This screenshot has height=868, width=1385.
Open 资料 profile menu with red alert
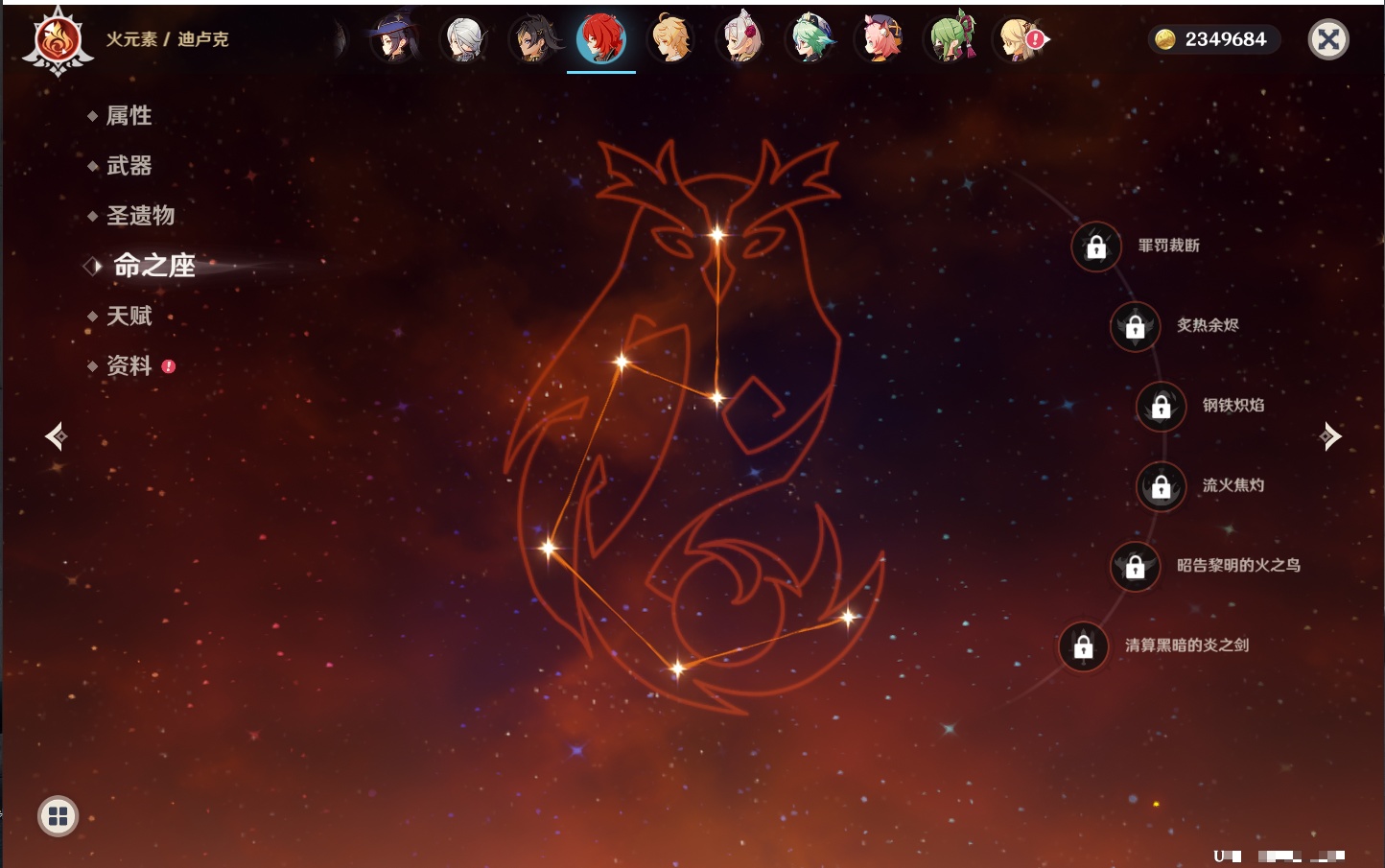129,365
